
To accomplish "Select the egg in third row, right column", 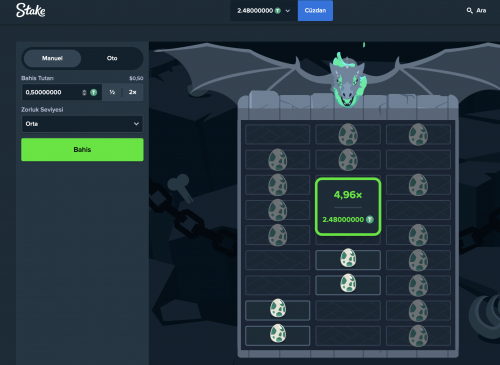I will [418, 185].
